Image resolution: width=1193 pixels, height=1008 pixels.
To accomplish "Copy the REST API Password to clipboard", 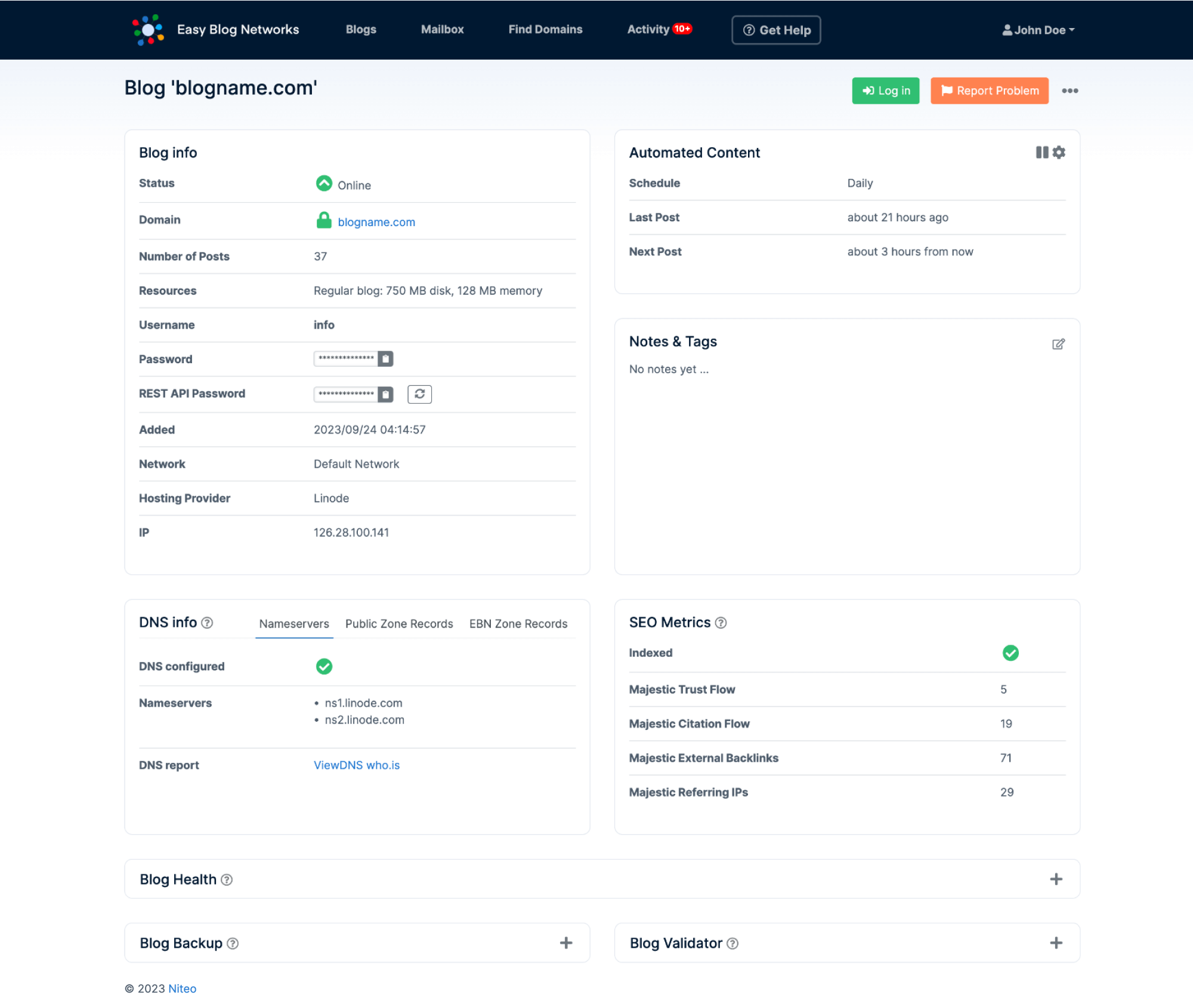I will point(386,394).
